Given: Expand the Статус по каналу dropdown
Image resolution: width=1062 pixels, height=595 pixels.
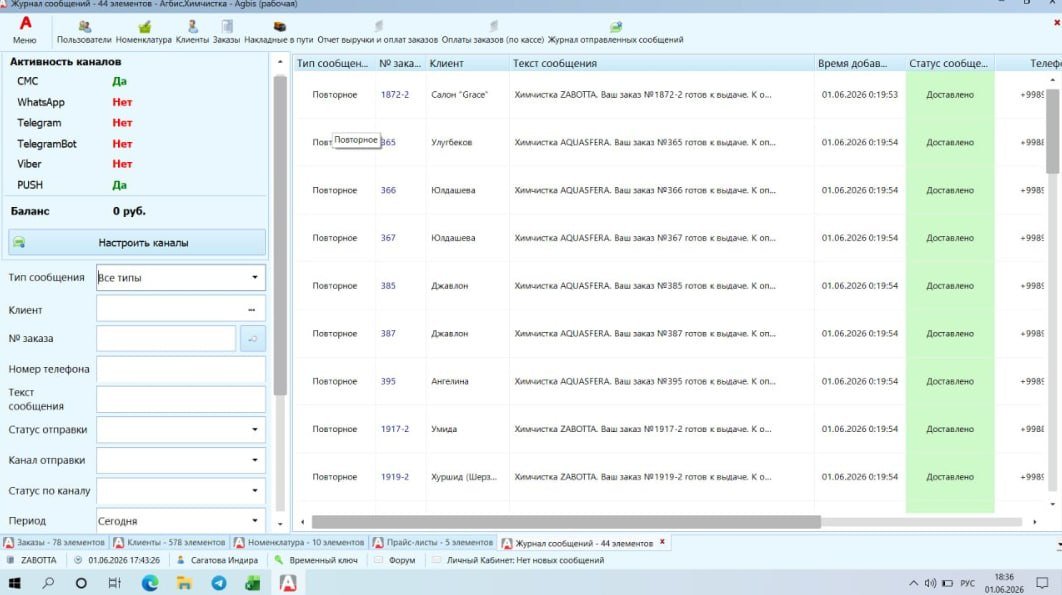Looking at the screenshot, I should [255, 491].
